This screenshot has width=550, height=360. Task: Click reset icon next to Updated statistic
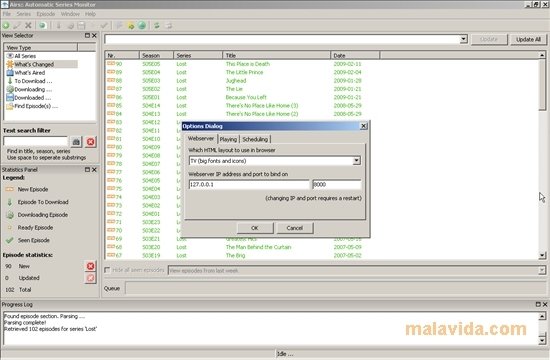click(90, 278)
